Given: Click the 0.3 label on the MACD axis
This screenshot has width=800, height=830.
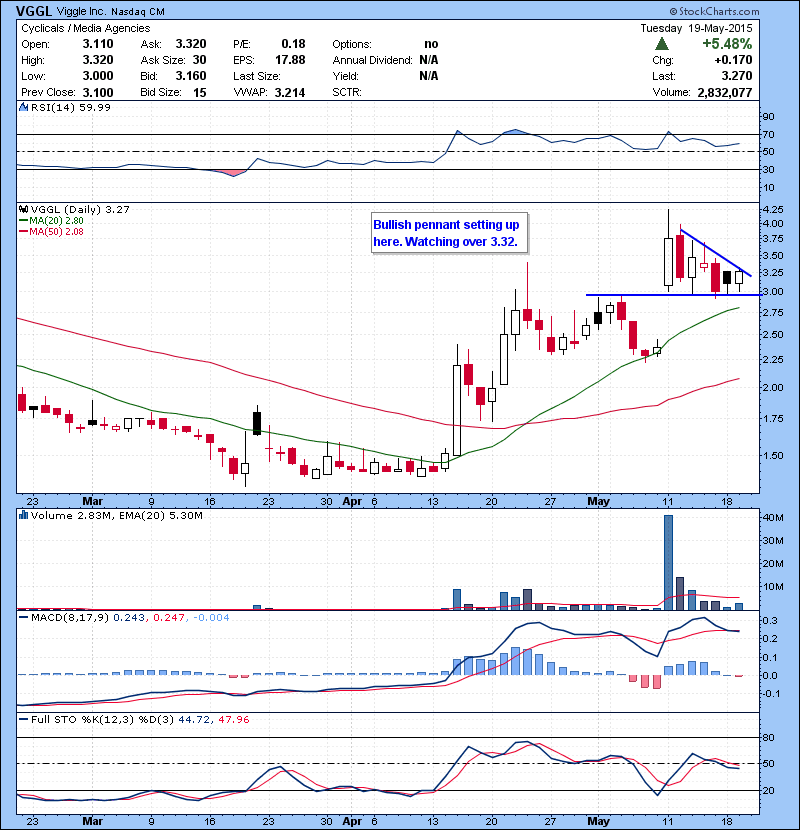Looking at the screenshot, I should tap(770, 620).
